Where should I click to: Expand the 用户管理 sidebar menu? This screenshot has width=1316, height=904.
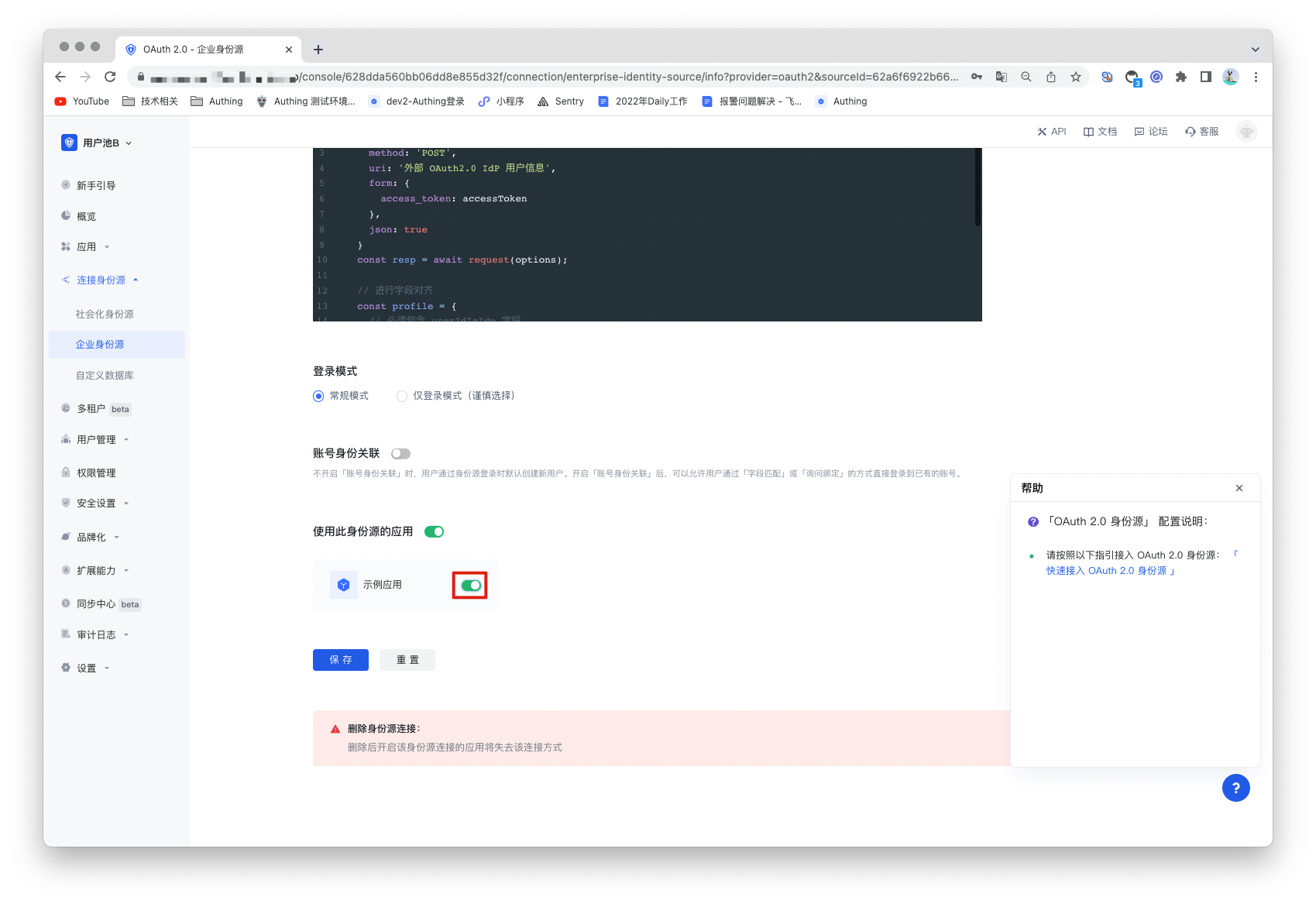pyautogui.click(x=96, y=440)
